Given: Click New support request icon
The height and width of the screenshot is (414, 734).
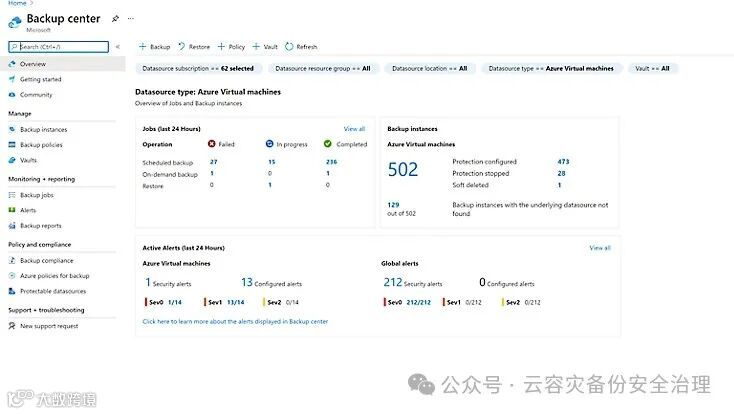Looking at the screenshot, I should point(12,326).
